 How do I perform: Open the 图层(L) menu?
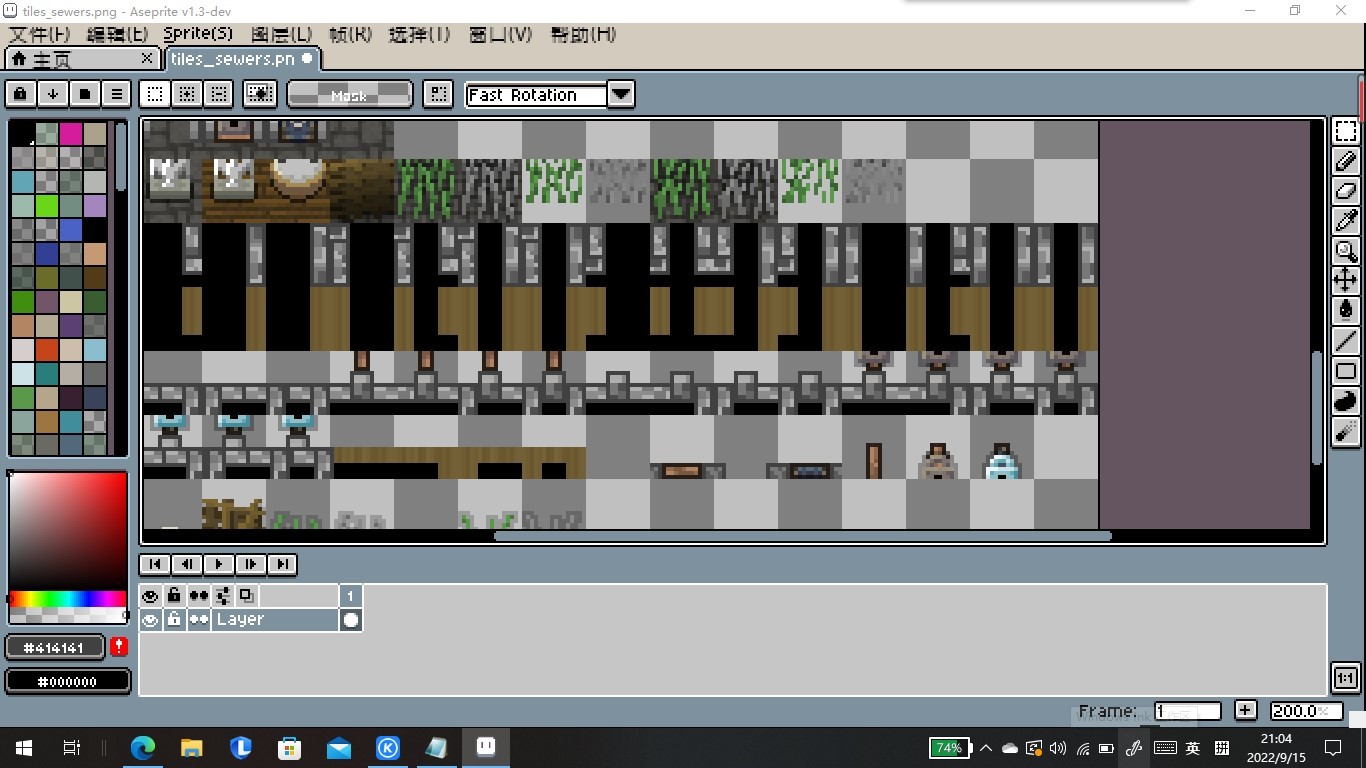pyautogui.click(x=281, y=35)
